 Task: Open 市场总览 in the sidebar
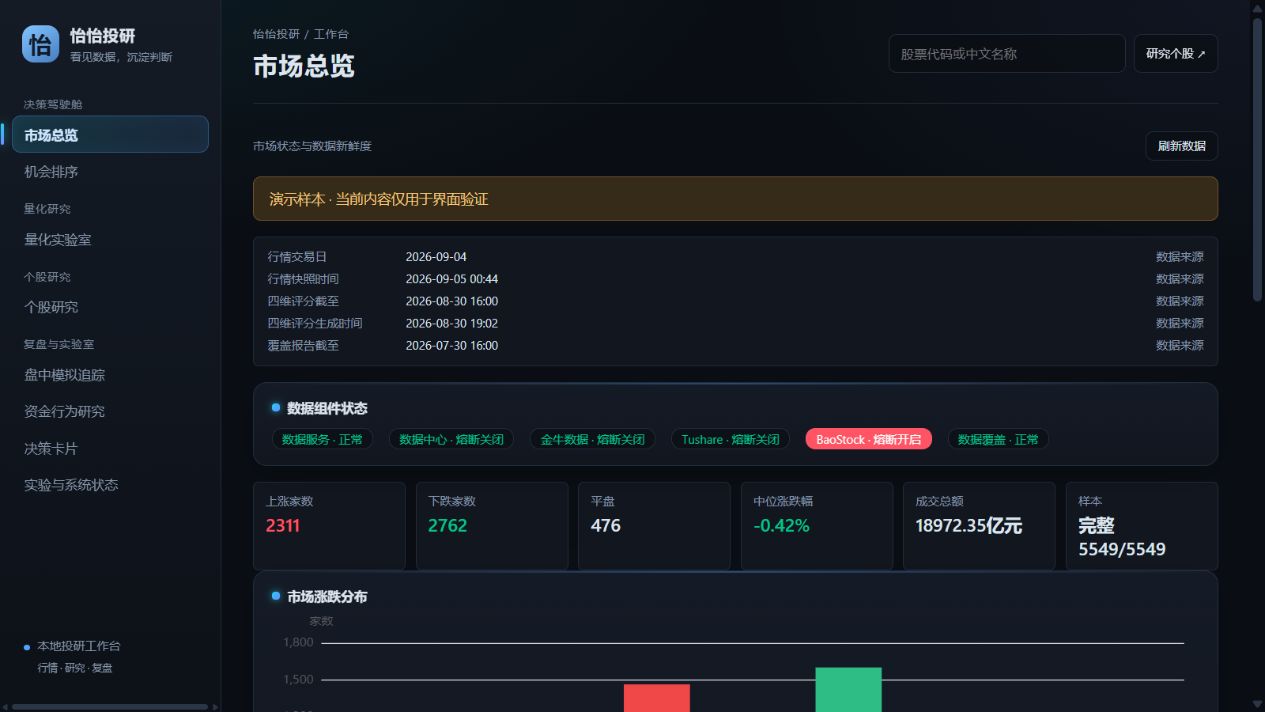(110, 134)
